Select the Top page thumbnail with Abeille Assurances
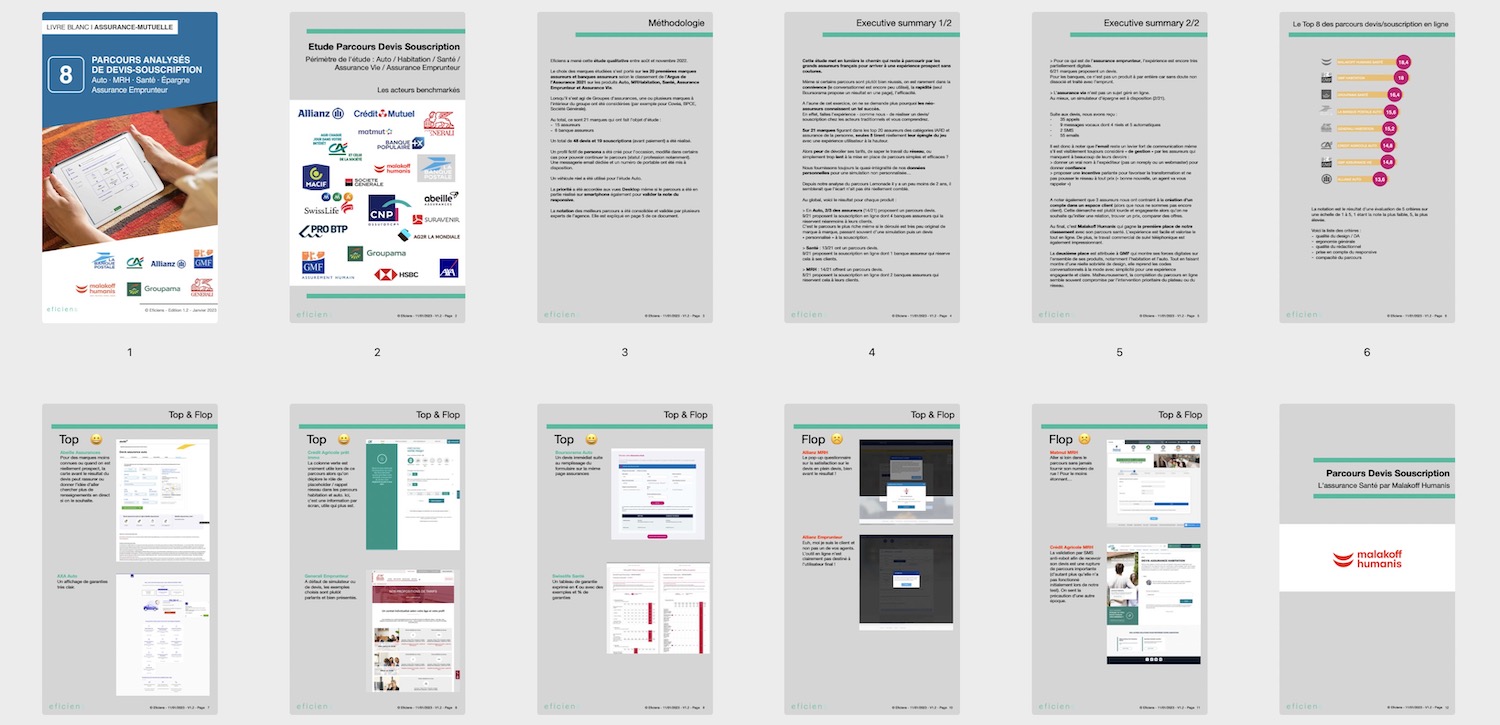This screenshot has height=725, width=1500. point(130,560)
